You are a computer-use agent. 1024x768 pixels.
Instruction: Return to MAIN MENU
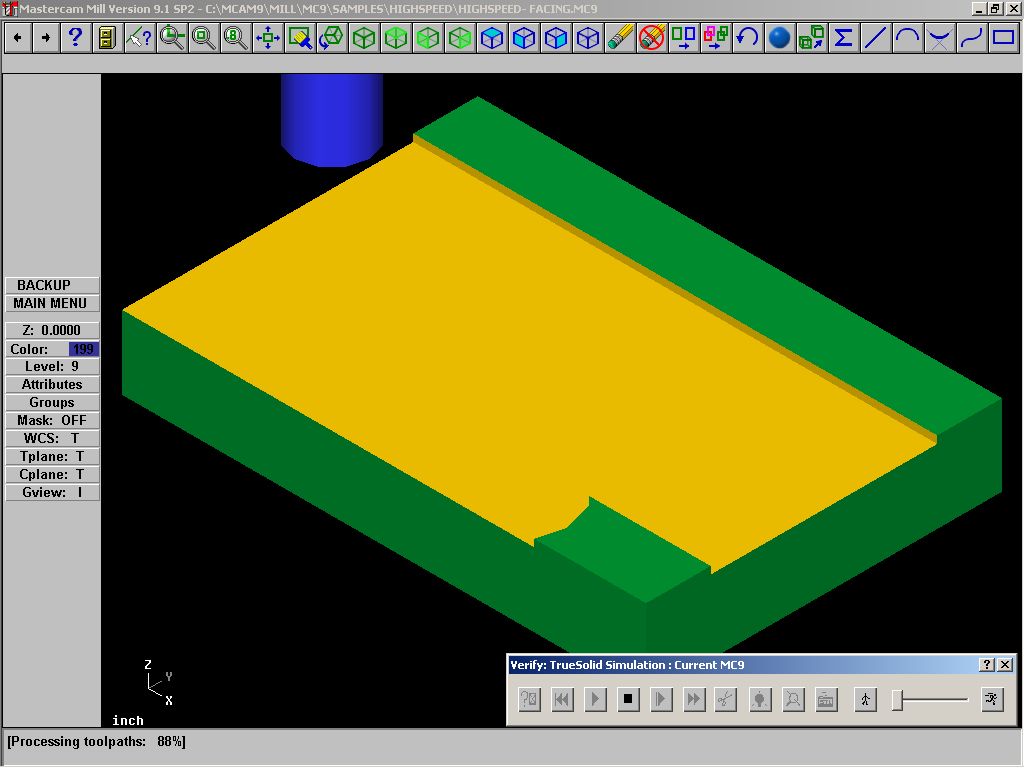click(x=52, y=304)
